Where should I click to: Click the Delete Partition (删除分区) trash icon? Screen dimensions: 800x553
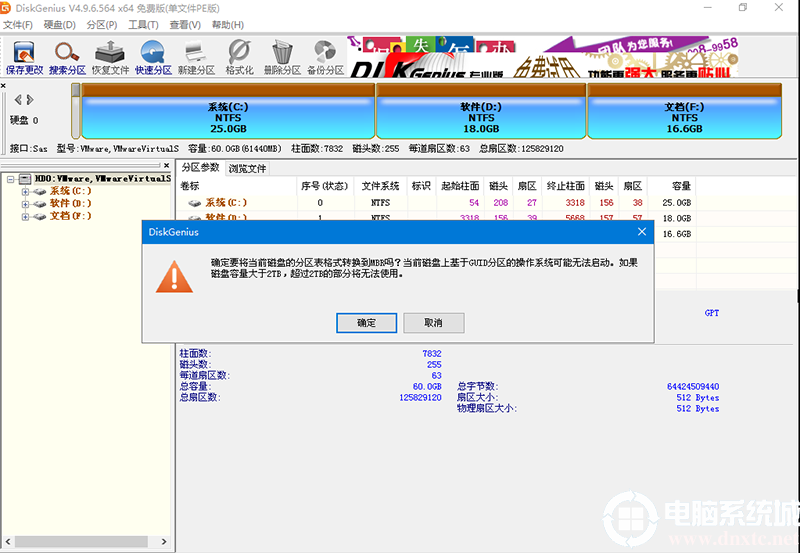[x=282, y=58]
